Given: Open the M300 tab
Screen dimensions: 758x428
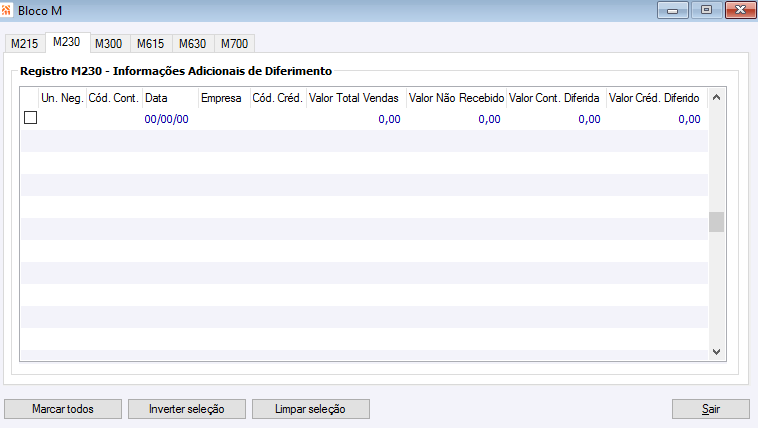Looking at the screenshot, I should (x=109, y=44).
